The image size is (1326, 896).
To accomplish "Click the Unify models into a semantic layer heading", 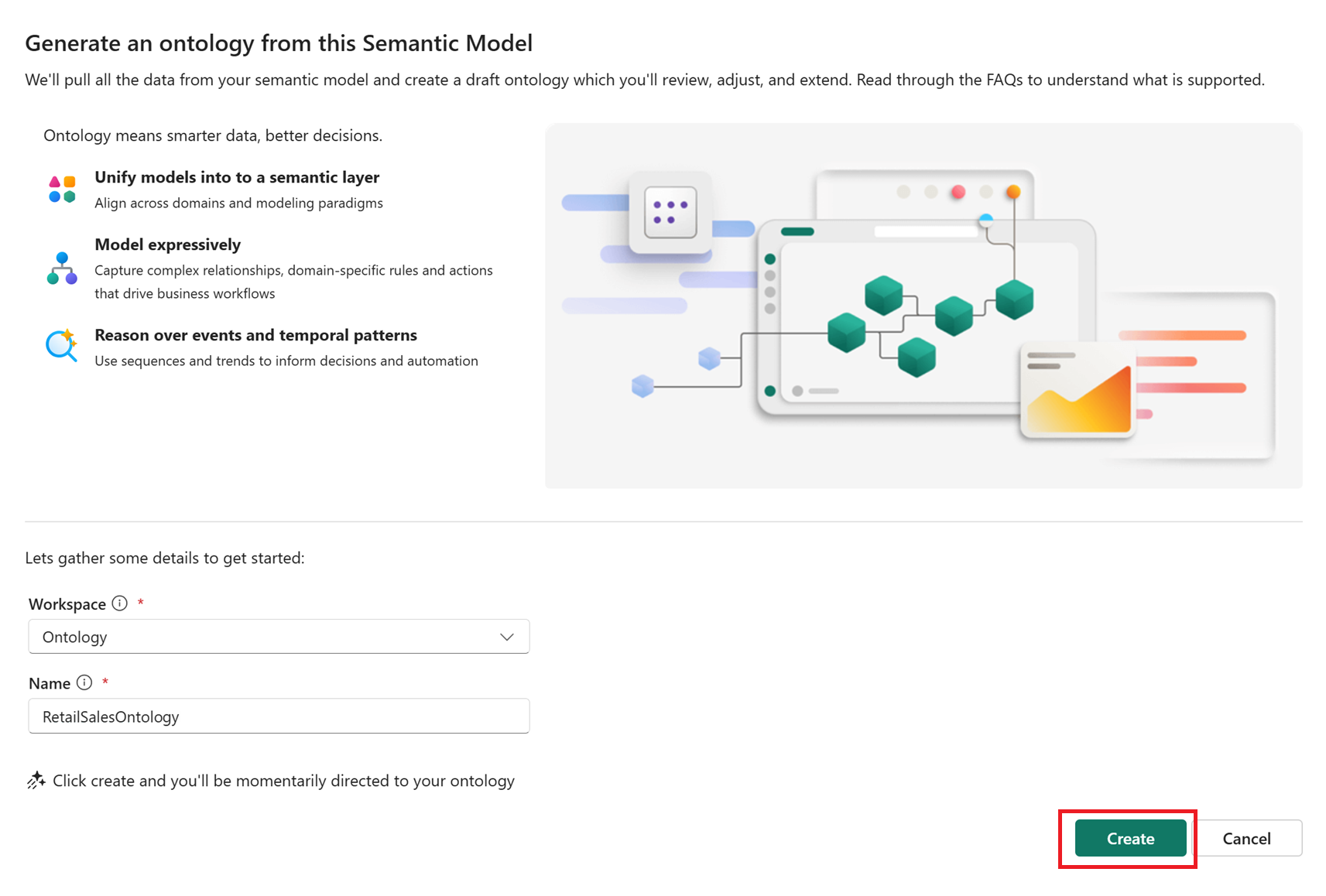I will coord(237,177).
